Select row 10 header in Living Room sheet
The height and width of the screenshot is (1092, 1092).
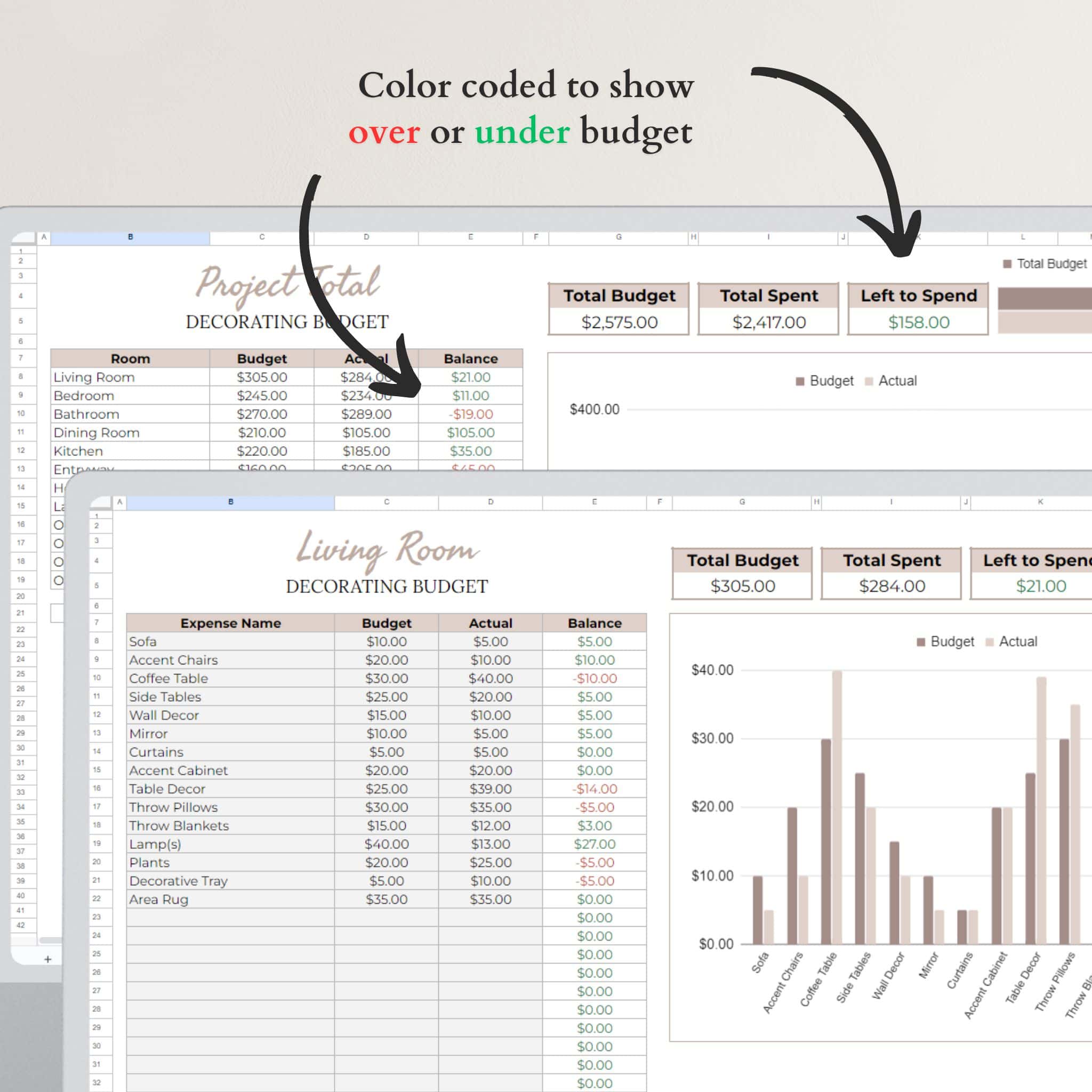97,678
